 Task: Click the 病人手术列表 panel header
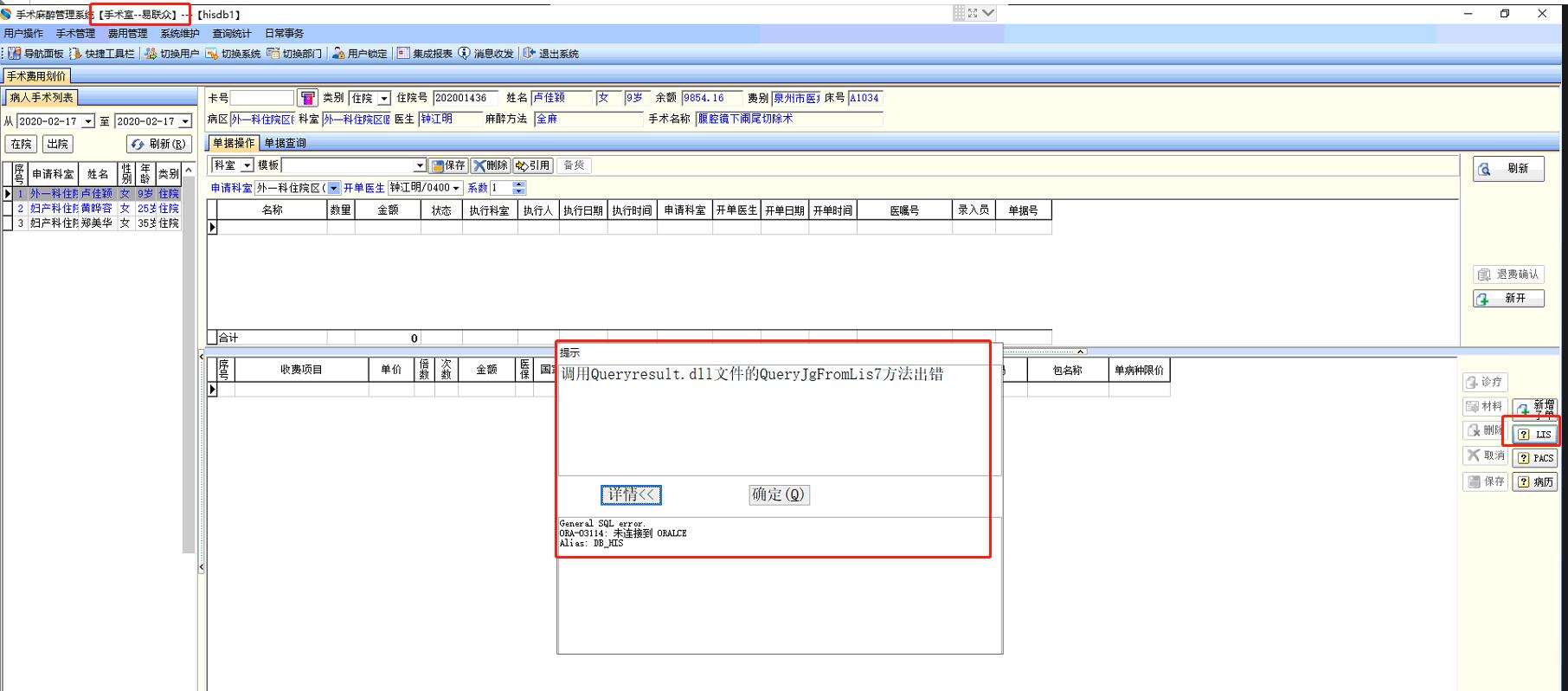tap(42, 97)
